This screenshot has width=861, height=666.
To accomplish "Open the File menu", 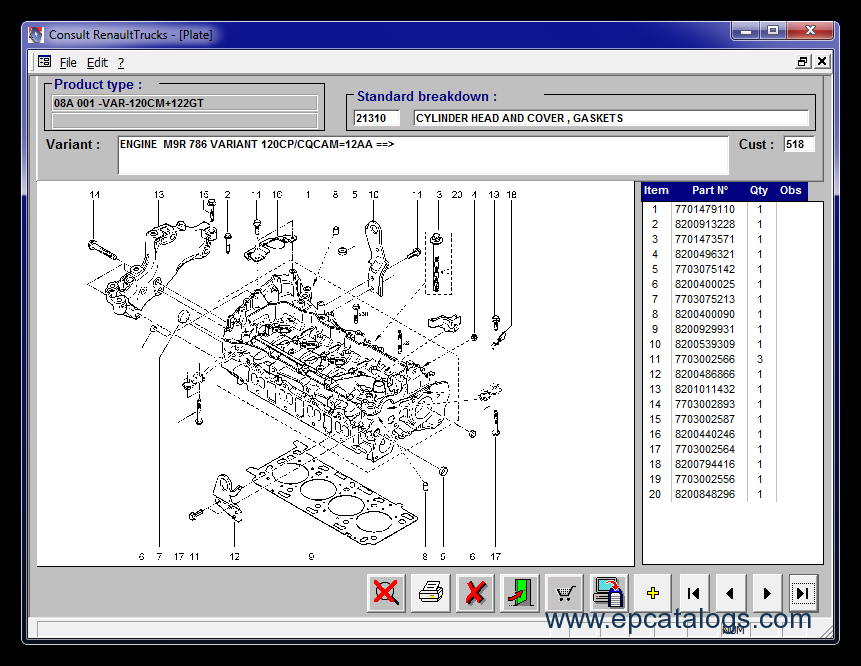I will click(68, 63).
